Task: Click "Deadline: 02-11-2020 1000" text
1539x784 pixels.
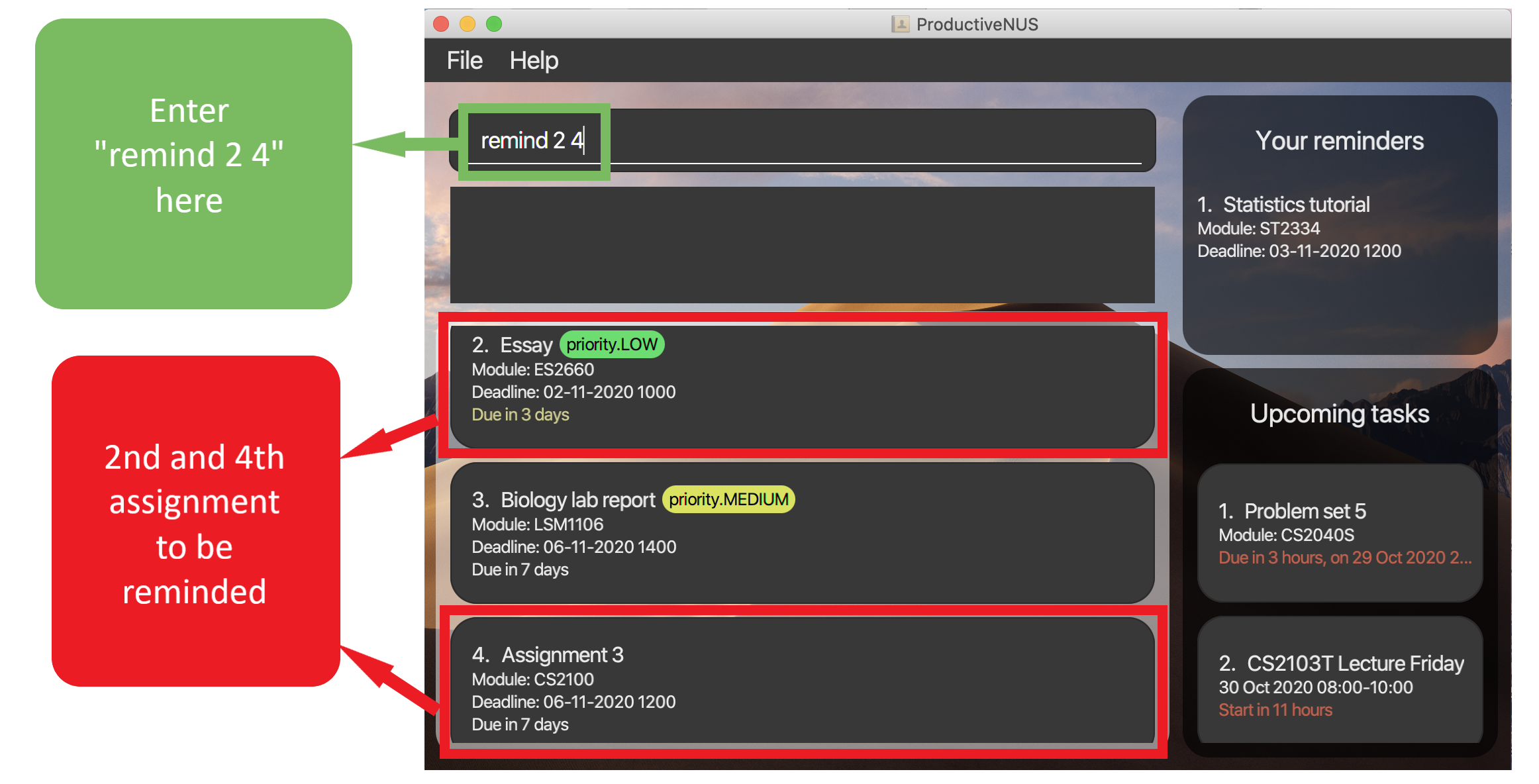Action: (573, 392)
